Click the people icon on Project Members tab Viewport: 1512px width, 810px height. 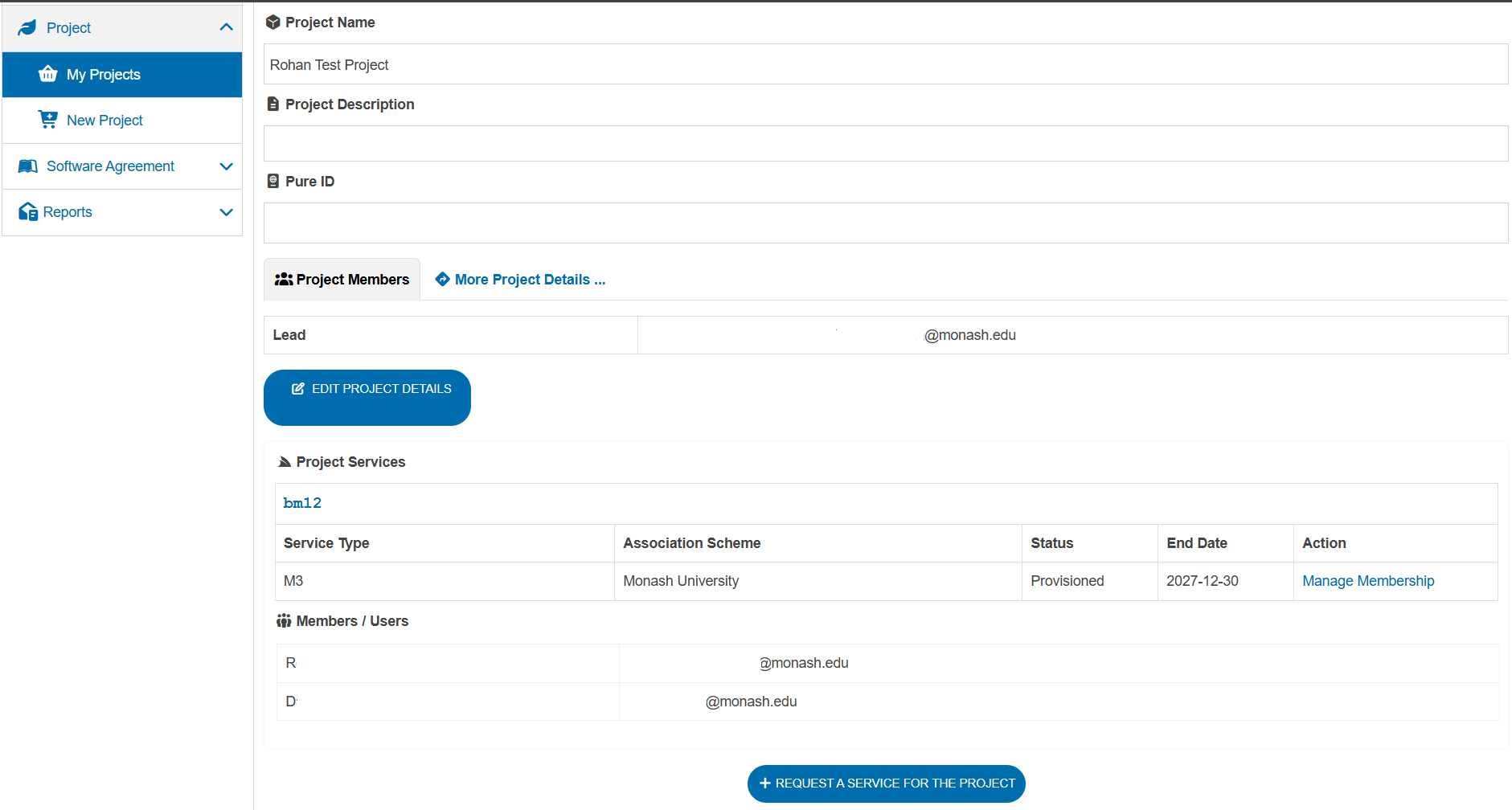click(x=284, y=280)
